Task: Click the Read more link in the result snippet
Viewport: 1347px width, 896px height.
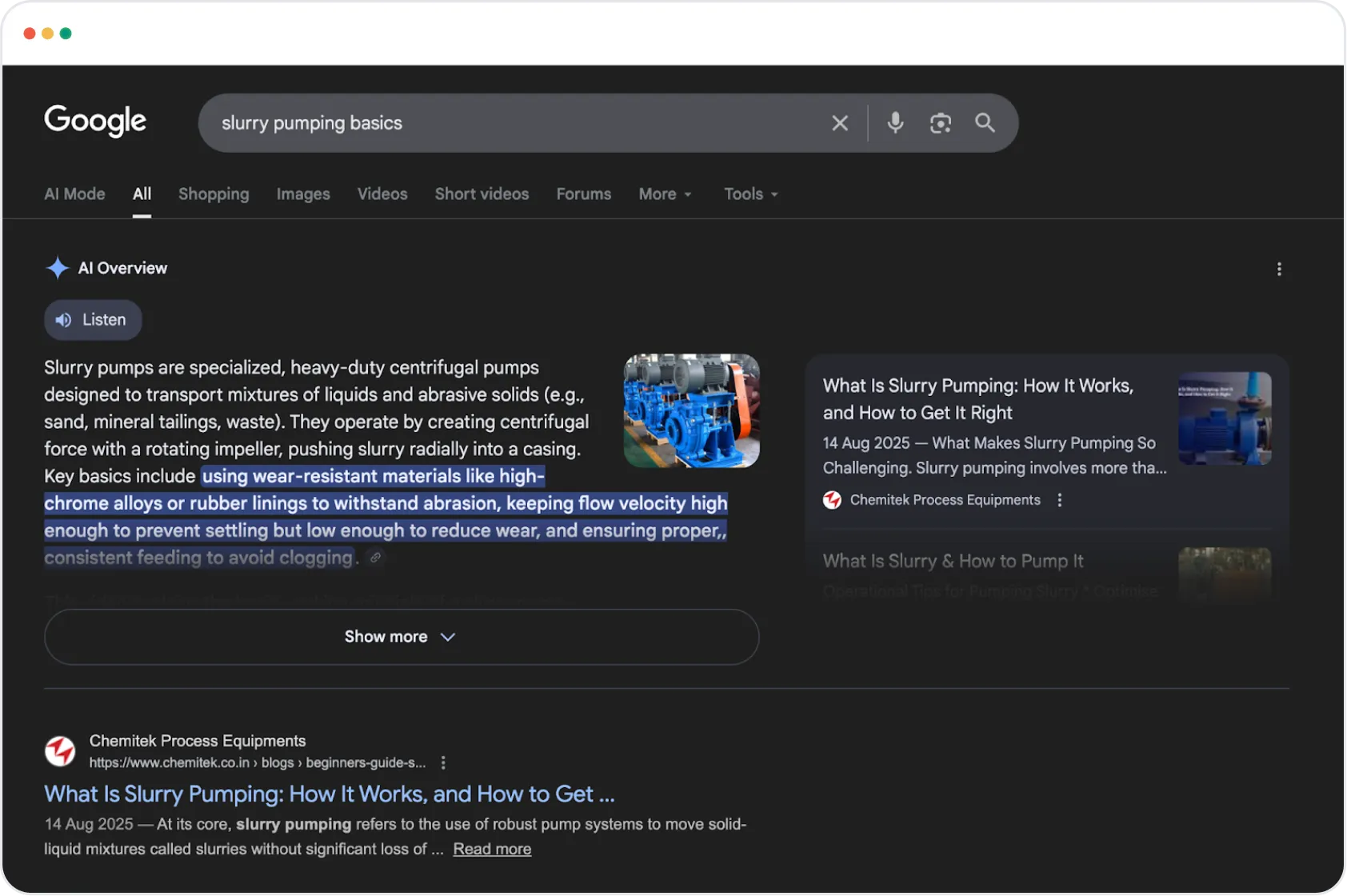Action: pyautogui.click(x=492, y=849)
